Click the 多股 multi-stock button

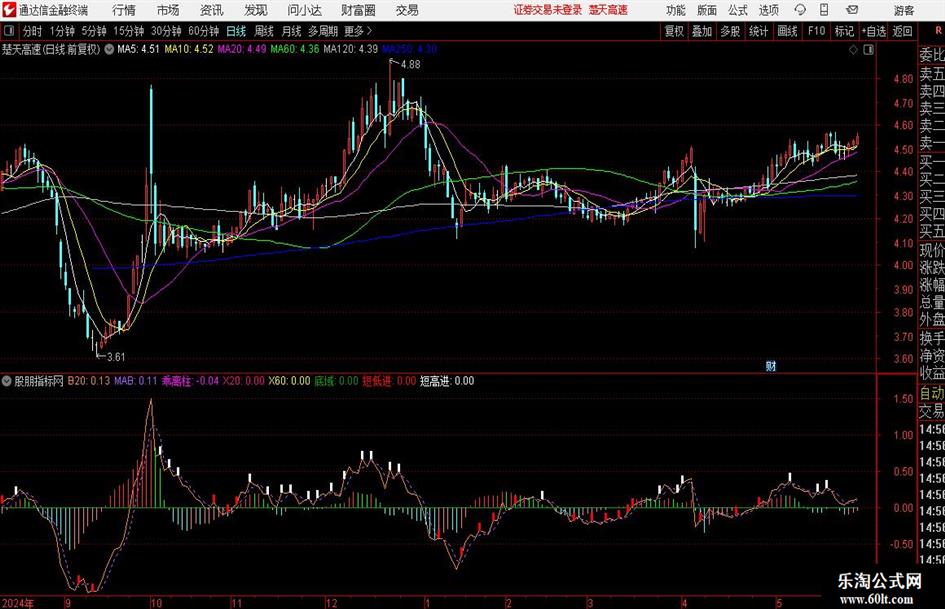point(730,31)
